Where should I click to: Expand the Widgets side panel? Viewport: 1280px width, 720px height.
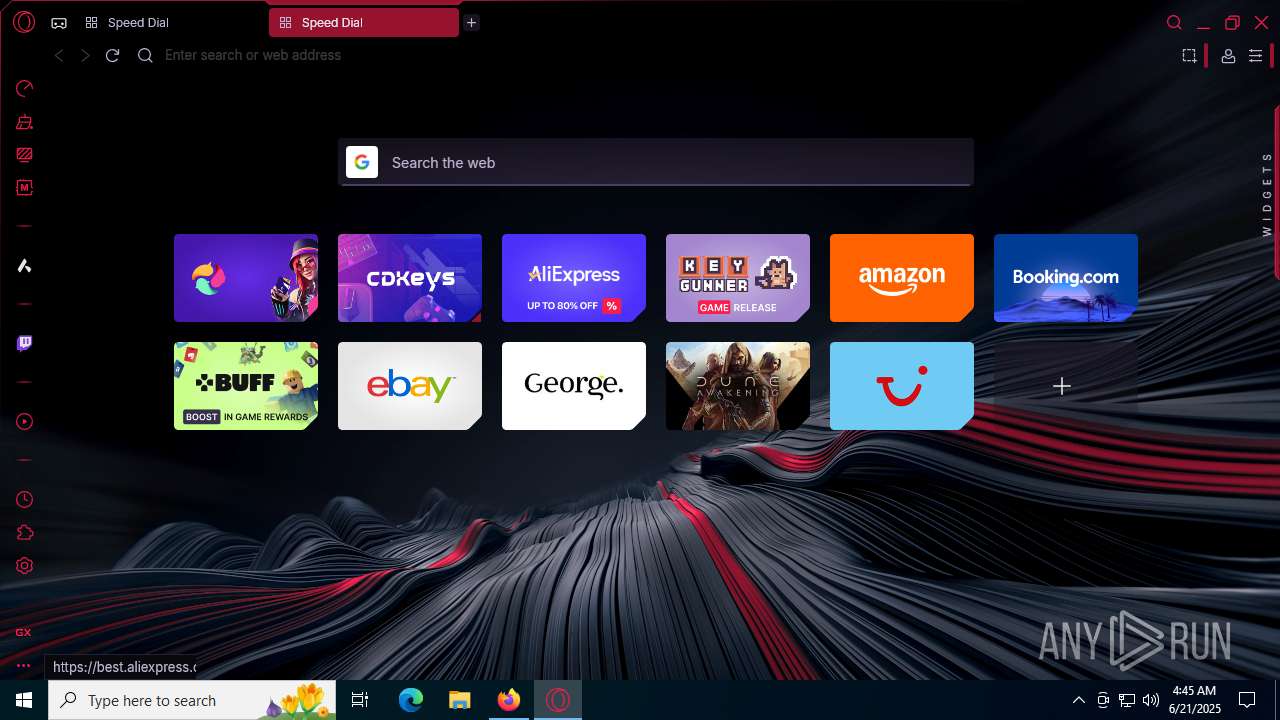[x=1267, y=193]
